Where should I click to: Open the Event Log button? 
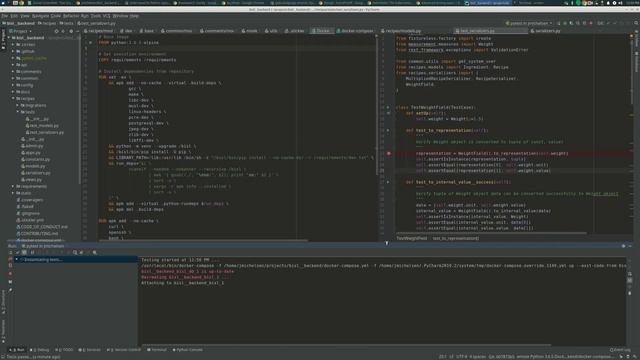620,350
